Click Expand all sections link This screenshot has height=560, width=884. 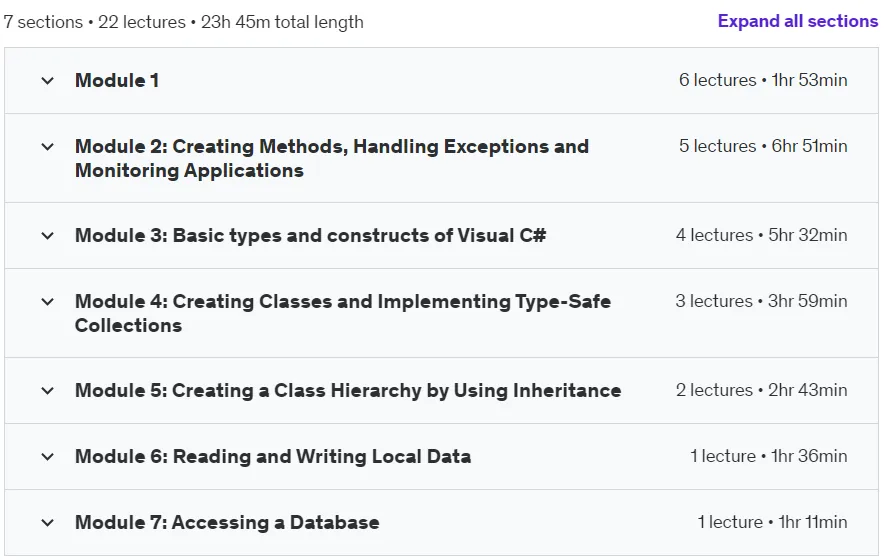(797, 21)
